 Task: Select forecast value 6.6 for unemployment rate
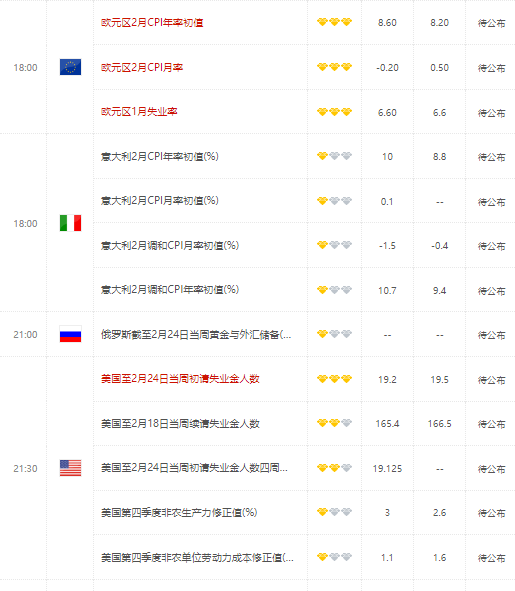pos(440,112)
